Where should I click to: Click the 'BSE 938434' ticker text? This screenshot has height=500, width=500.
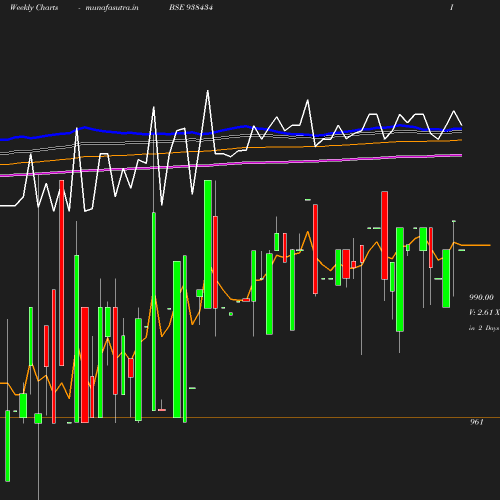coord(191,7)
